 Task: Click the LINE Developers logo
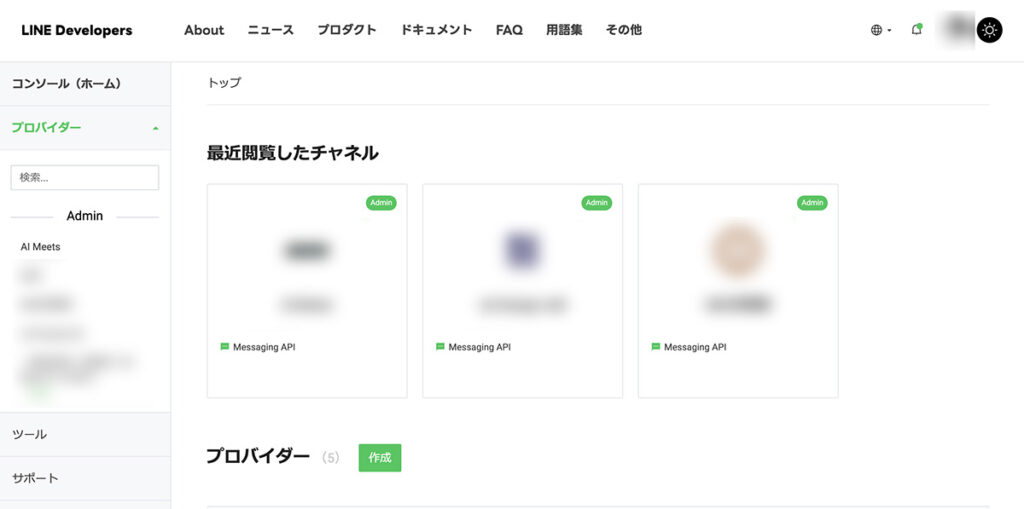click(x=76, y=30)
